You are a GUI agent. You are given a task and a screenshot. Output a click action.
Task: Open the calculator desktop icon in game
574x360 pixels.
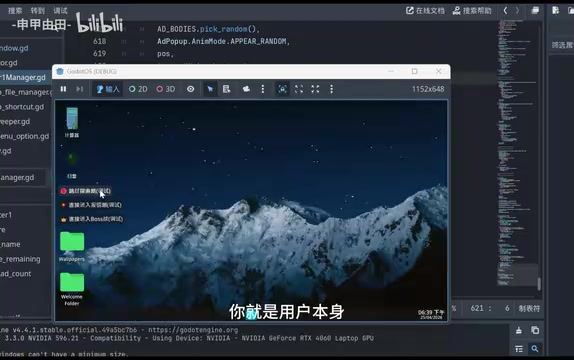pos(72,122)
